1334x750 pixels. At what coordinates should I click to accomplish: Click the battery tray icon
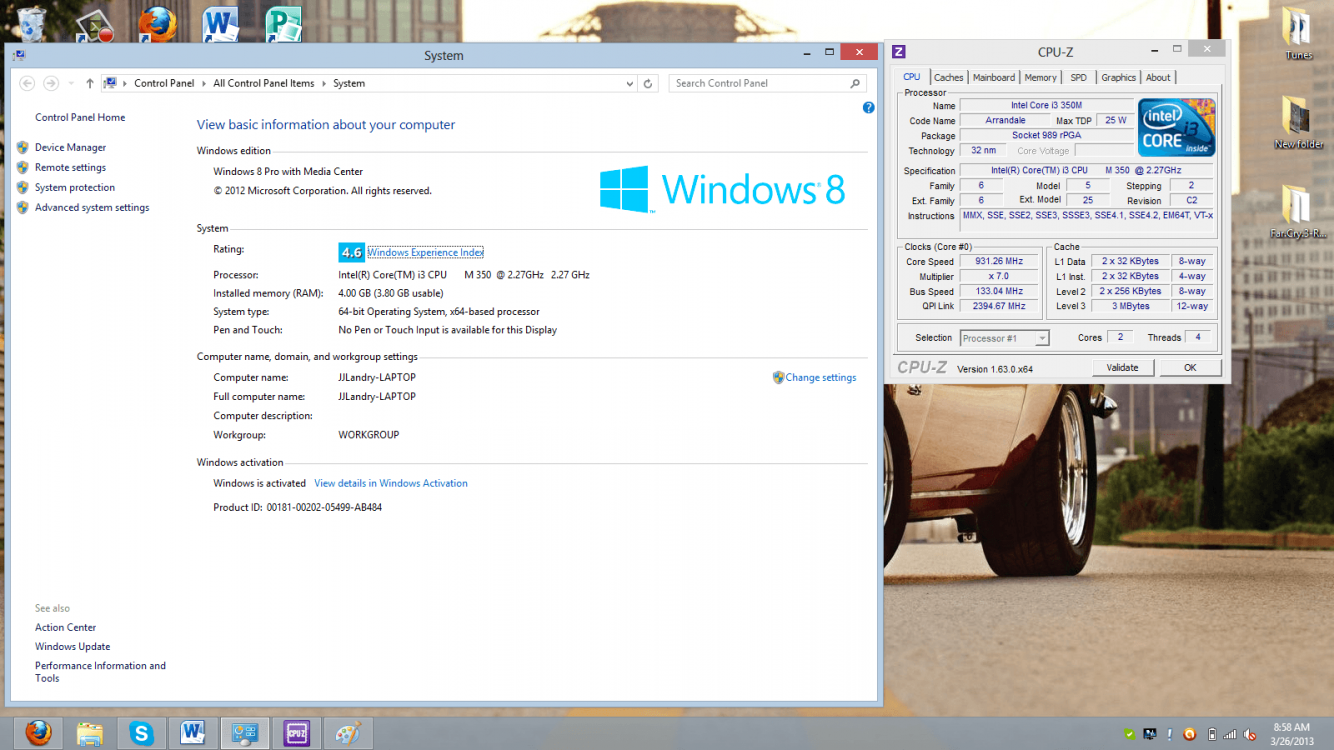1212,734
